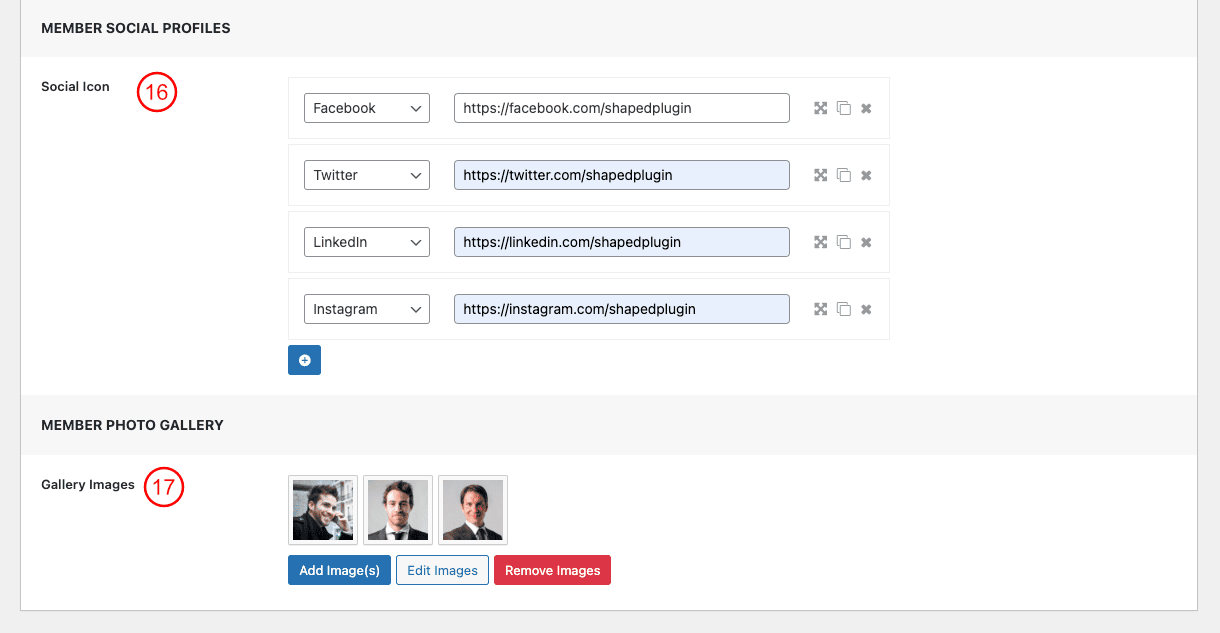Add a new social icon row
This screenshot has width=1220, height=633.
pyautogui.click(x=304, y=360)
